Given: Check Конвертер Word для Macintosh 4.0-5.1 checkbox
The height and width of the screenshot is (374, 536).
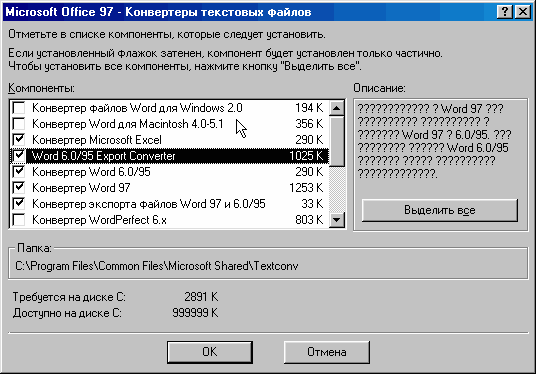Looking at the screenshot, I should click(19, 124).
